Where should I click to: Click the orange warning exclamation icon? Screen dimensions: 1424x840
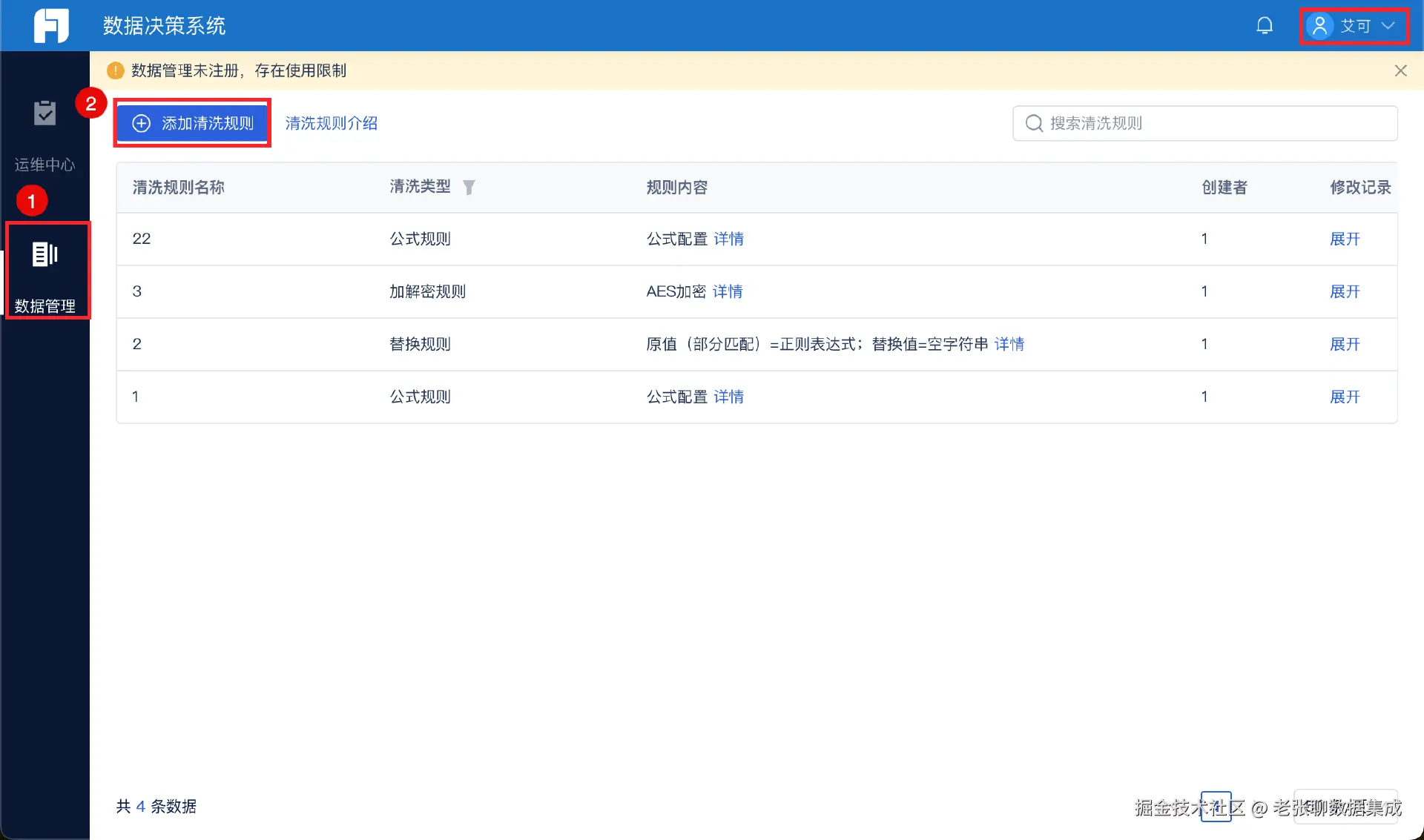click(115, 70)
